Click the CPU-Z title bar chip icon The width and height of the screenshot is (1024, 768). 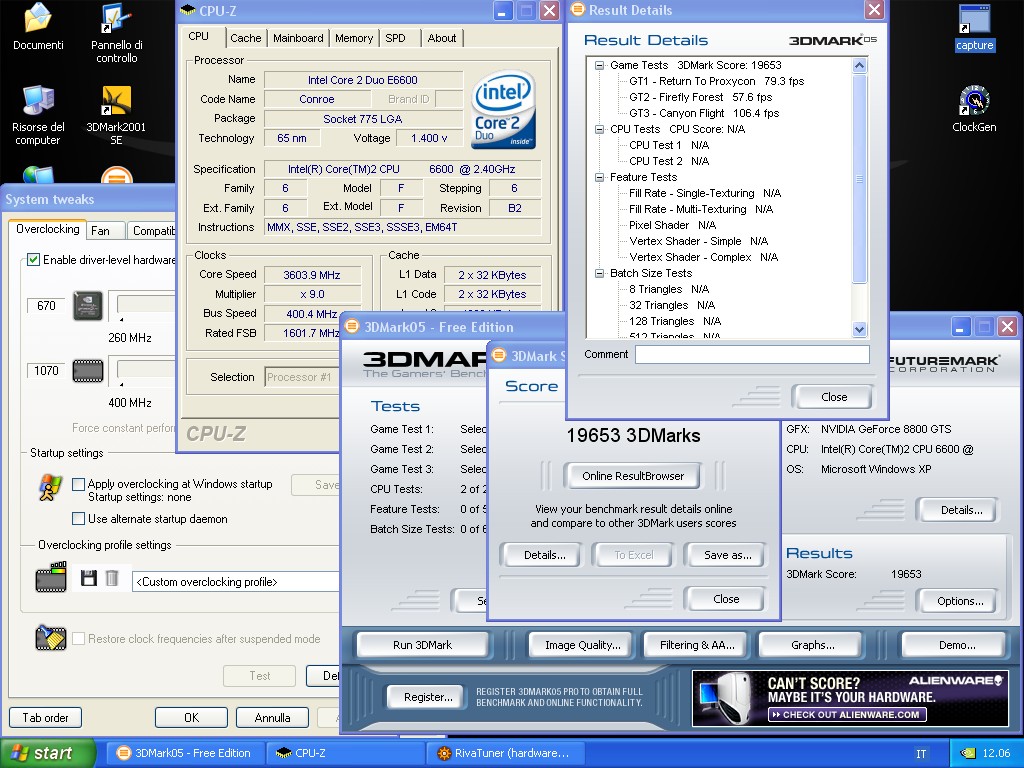[188, 10]
